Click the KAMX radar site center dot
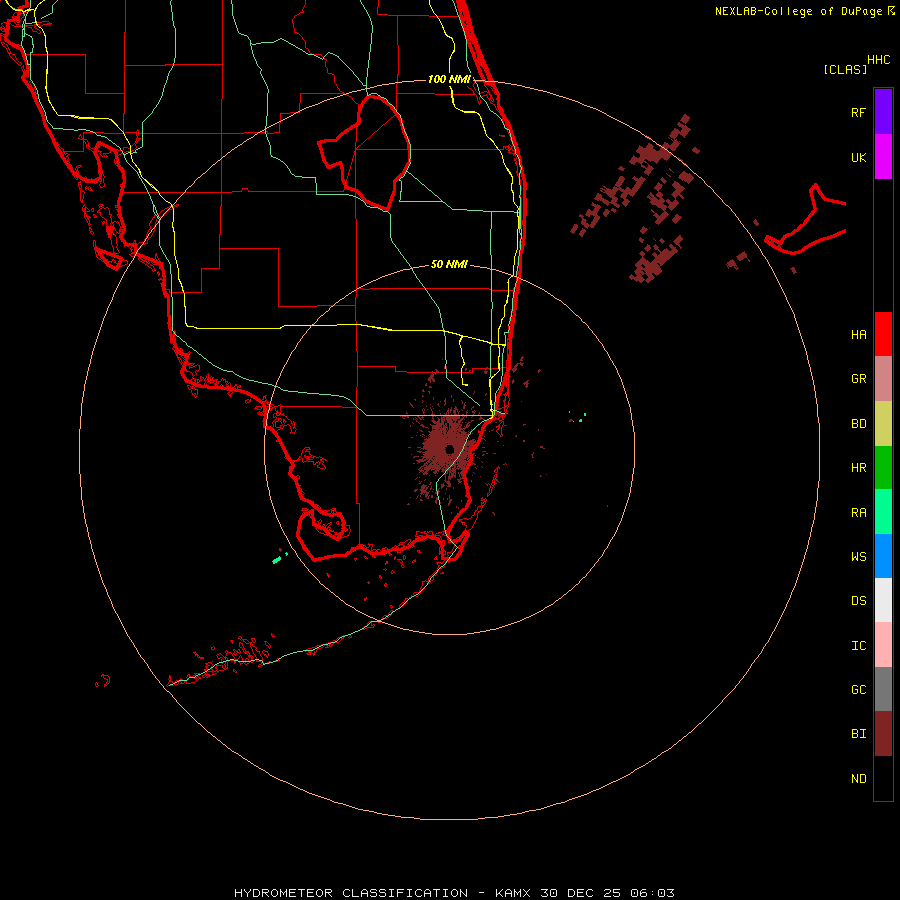900x900 pixels. coord(449,449)
